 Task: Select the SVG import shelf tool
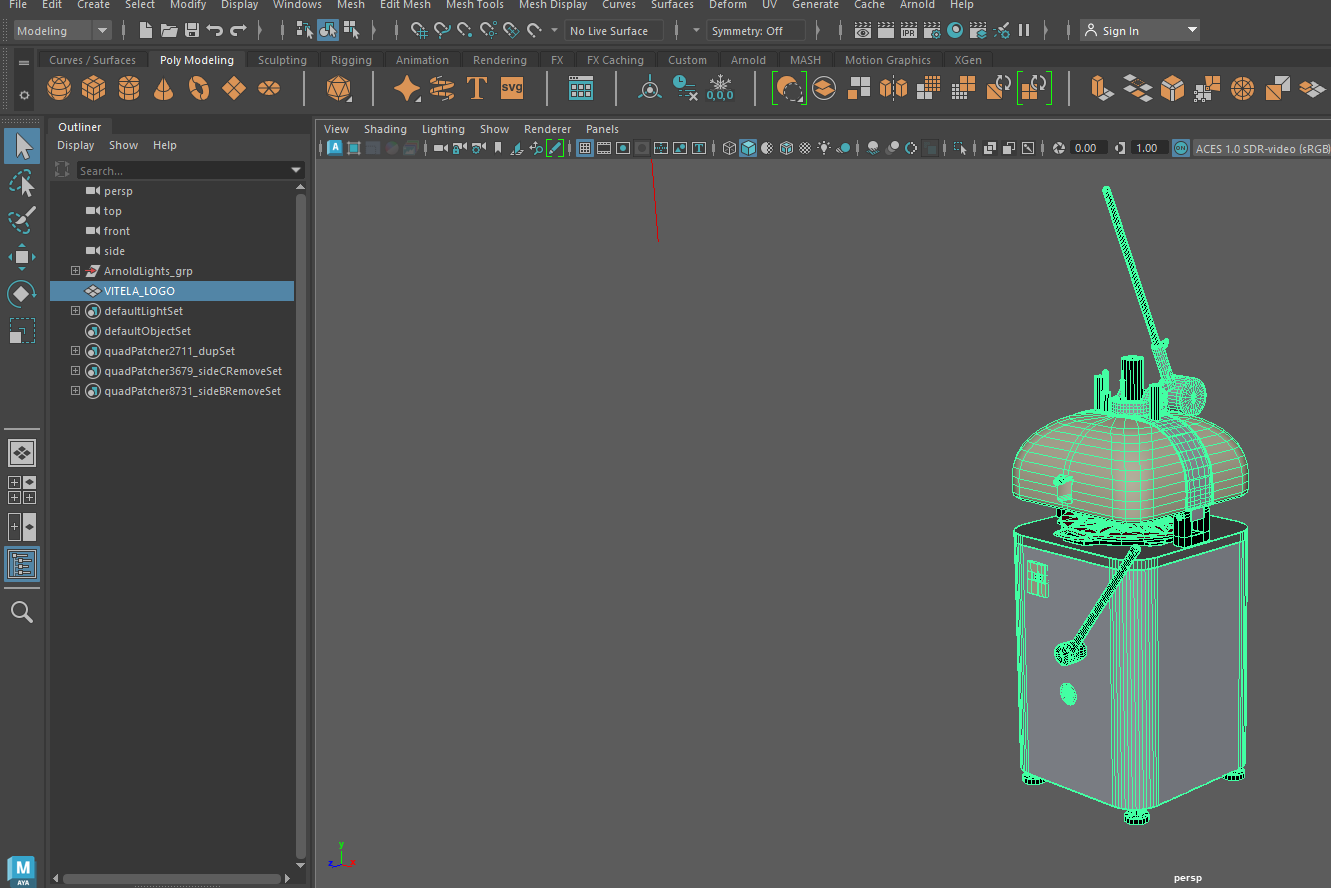point(512,89)
